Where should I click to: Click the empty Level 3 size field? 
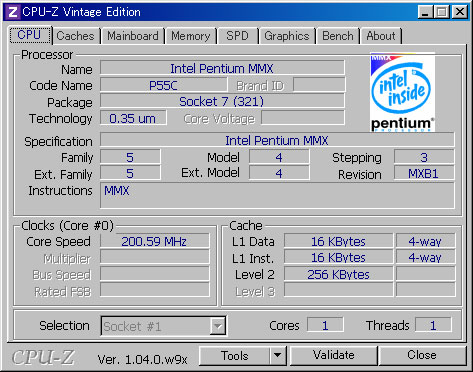[x=338, y=290]
